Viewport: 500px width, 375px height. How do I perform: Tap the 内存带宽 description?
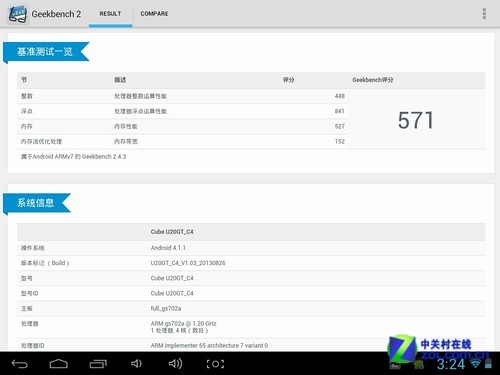point(126,141)
